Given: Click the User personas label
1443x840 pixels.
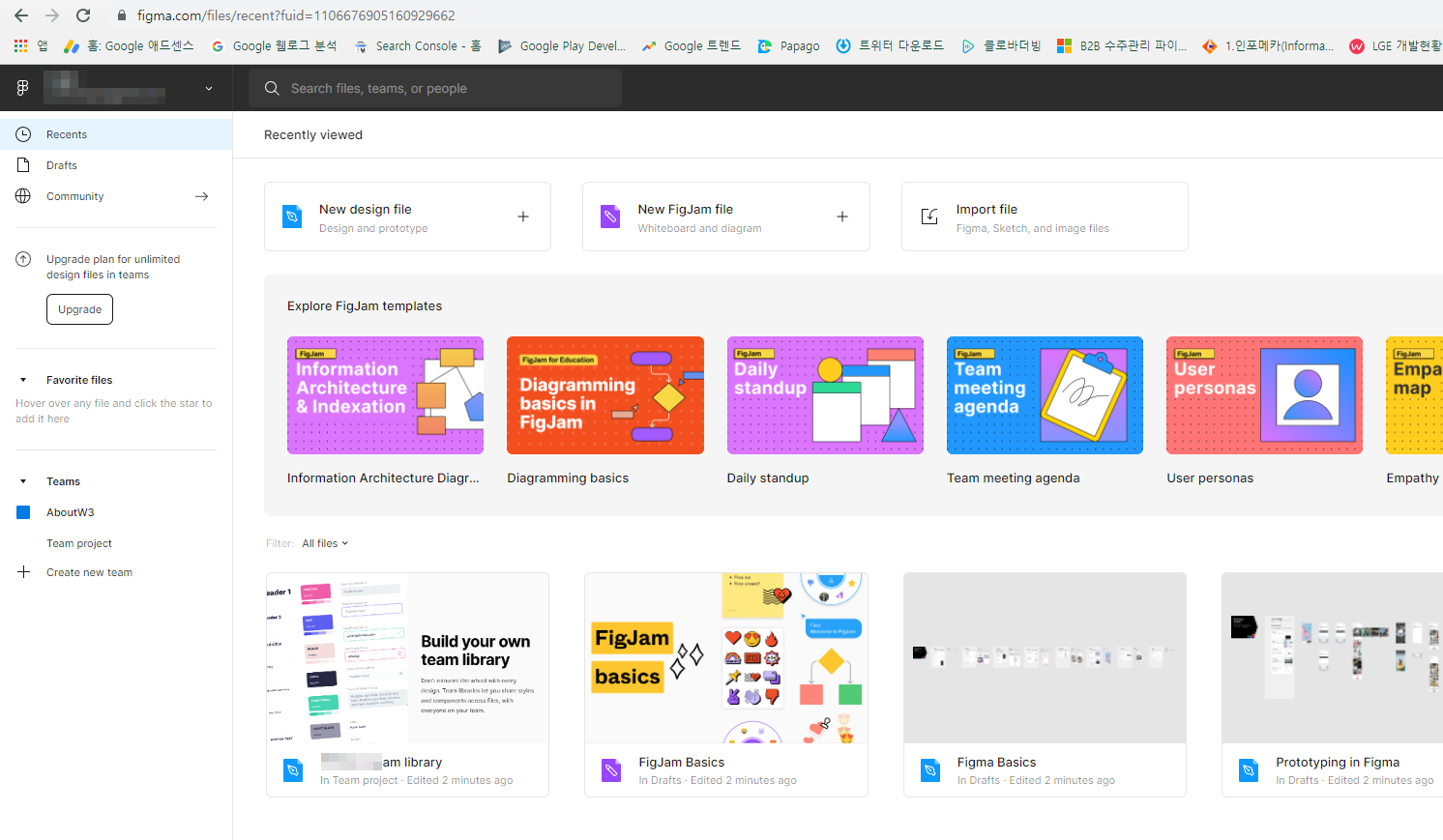Looking at the screenshot, I should coord(1210,478).
